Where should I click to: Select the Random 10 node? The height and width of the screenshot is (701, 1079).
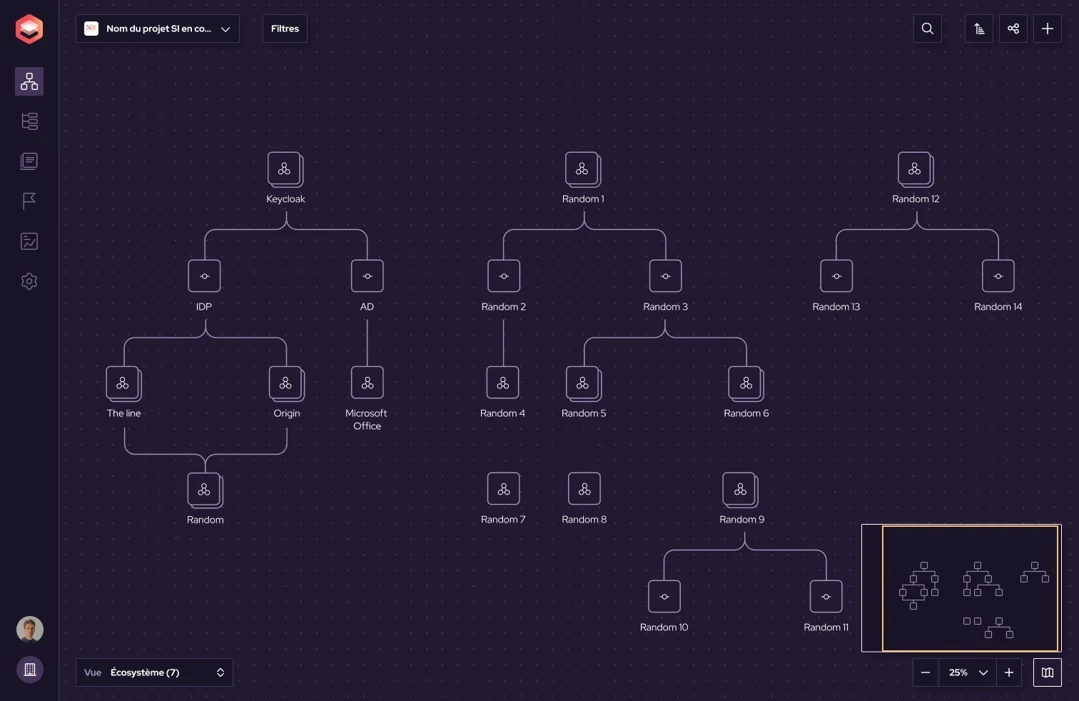click(x=664, y=596)
